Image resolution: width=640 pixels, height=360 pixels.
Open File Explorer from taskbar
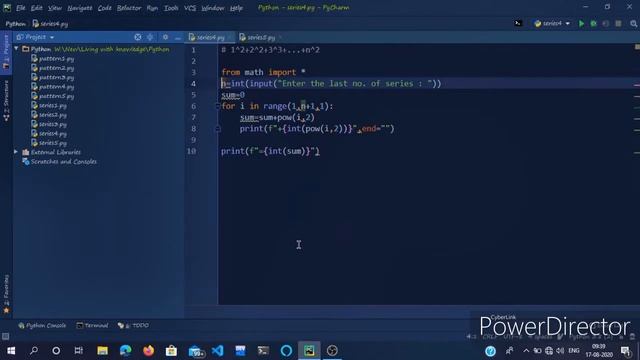coord(102,351)
